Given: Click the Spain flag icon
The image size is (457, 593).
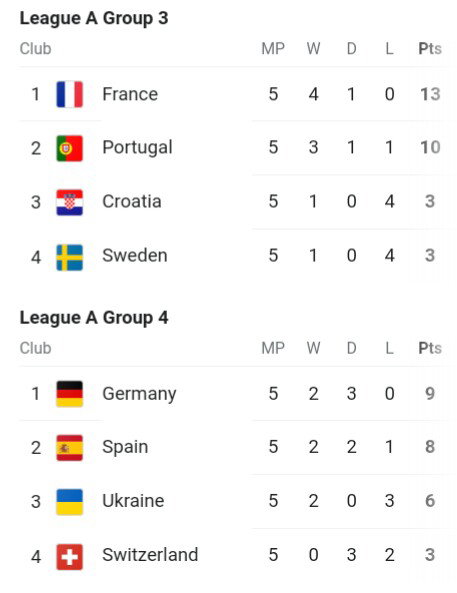Looking at the screenshot, I should (70, 448).
